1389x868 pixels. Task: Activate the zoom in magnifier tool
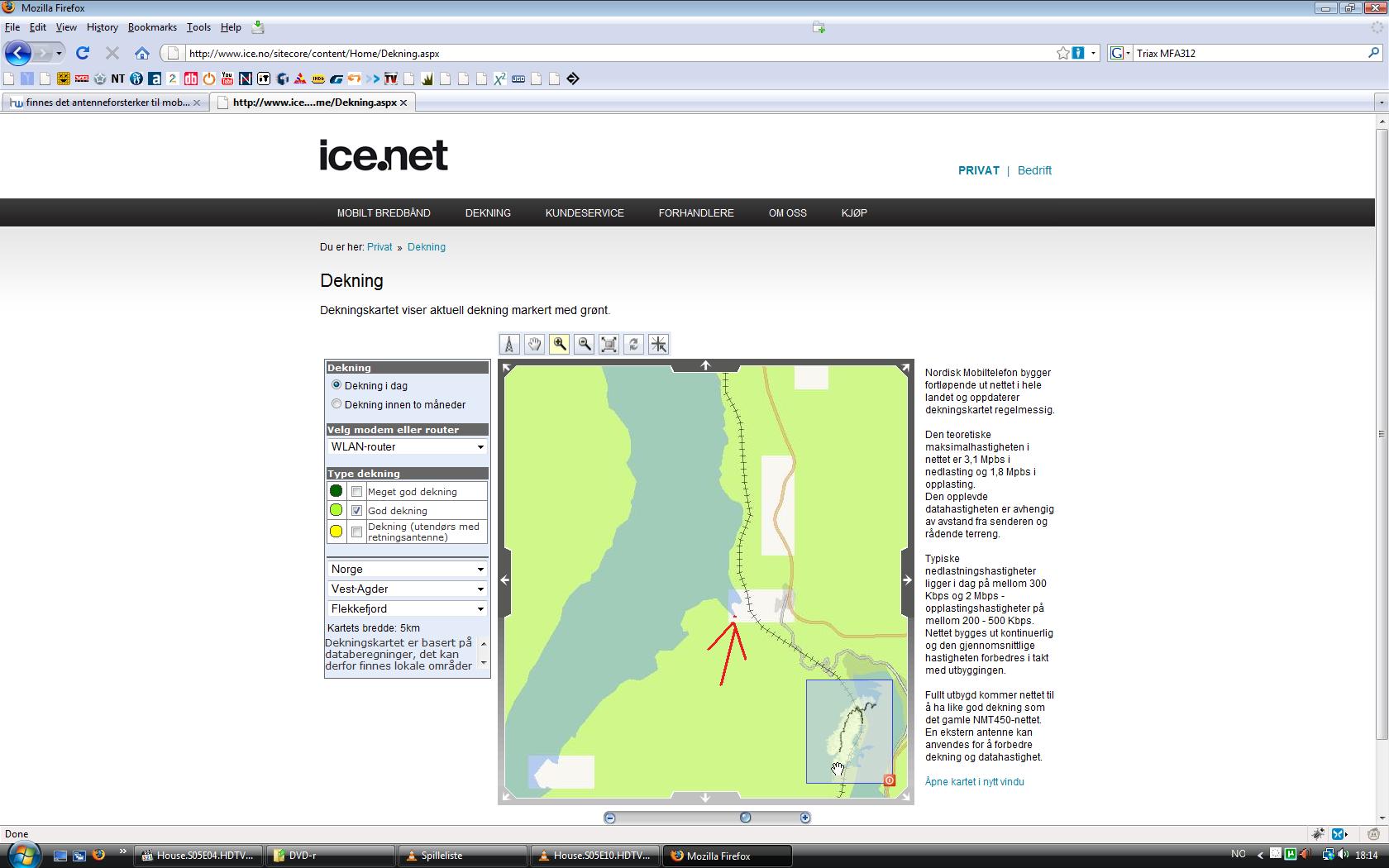click(x=559, y=345)
